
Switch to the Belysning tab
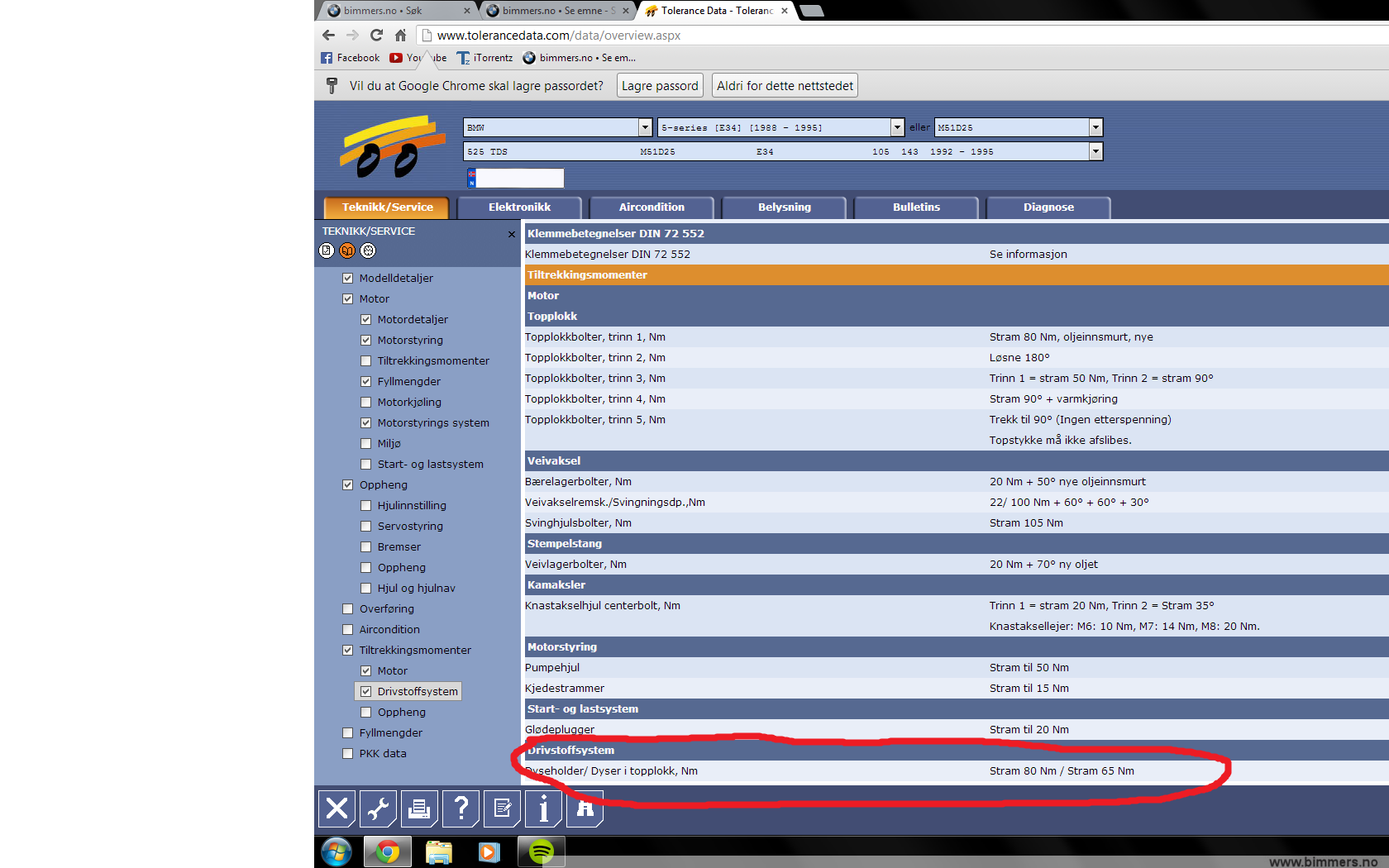click(x=785, y=207)
